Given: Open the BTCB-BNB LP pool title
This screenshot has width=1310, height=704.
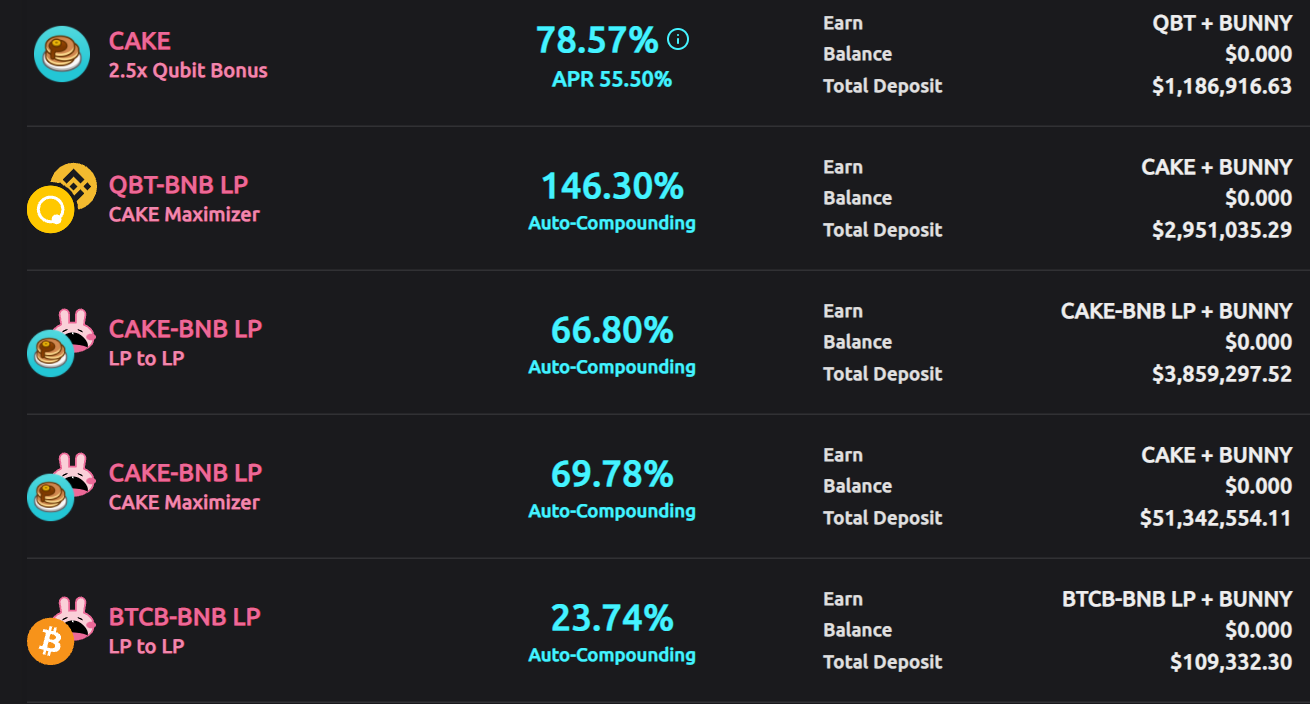Looking at the screenshot, I should click(x=185, y=617).
